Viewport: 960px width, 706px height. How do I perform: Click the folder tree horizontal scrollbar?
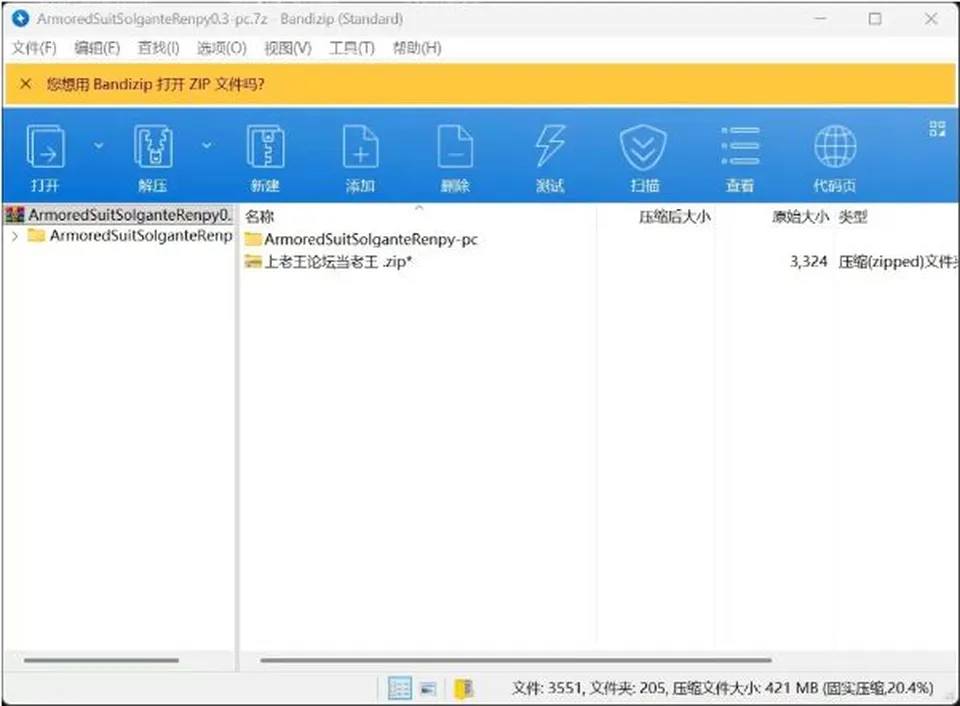point(102,661)
